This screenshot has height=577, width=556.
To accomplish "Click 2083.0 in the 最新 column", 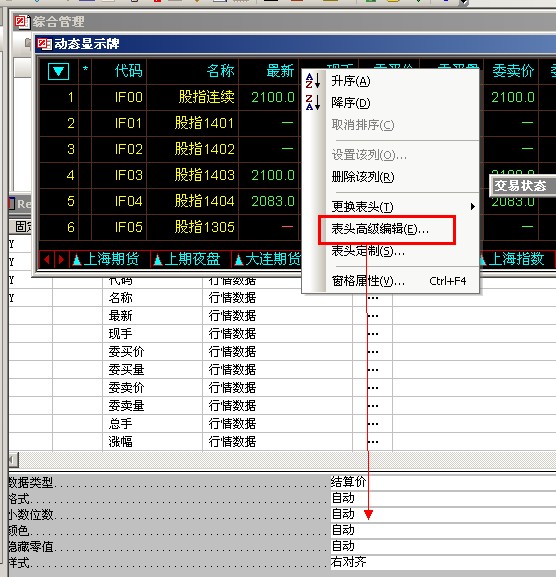I will point(273,201).
